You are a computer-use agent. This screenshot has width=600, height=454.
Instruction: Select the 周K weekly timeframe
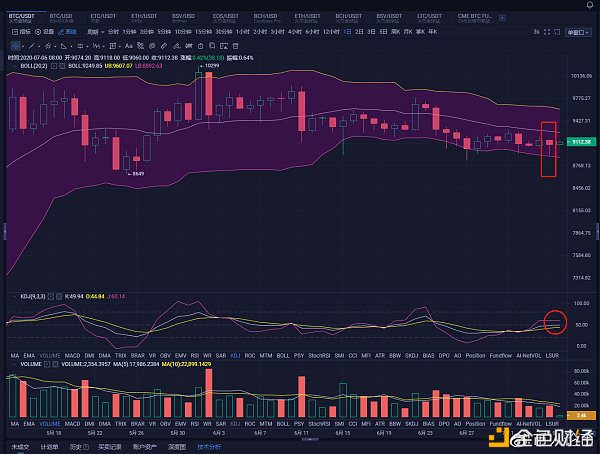(395, 32)
